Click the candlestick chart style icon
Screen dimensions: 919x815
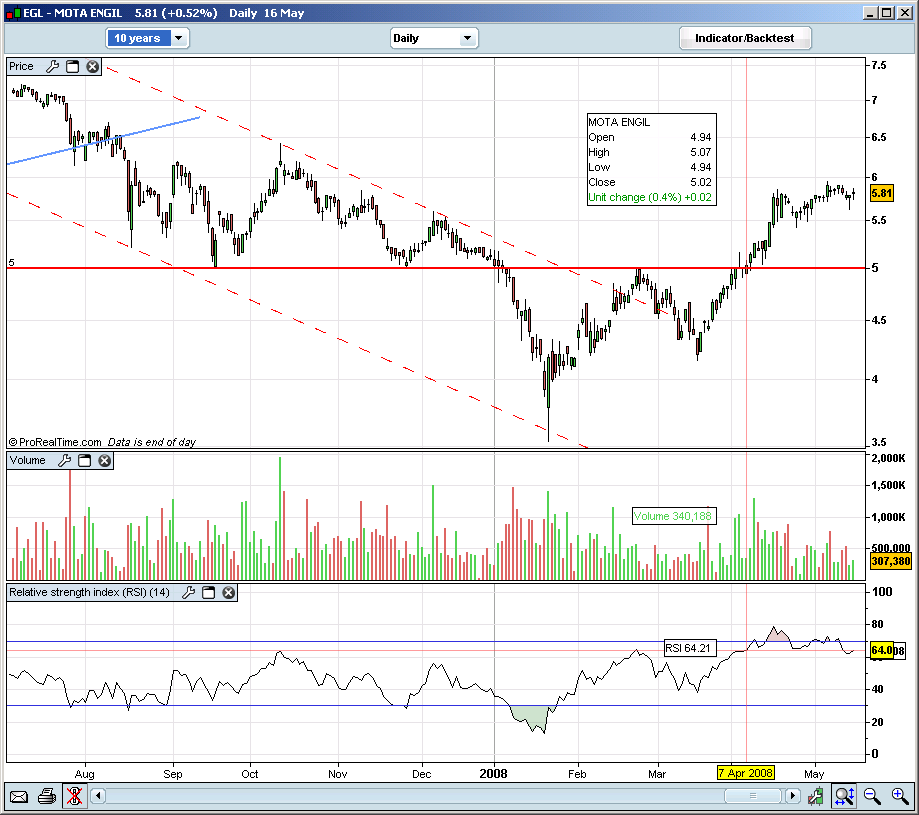point(815,796)
